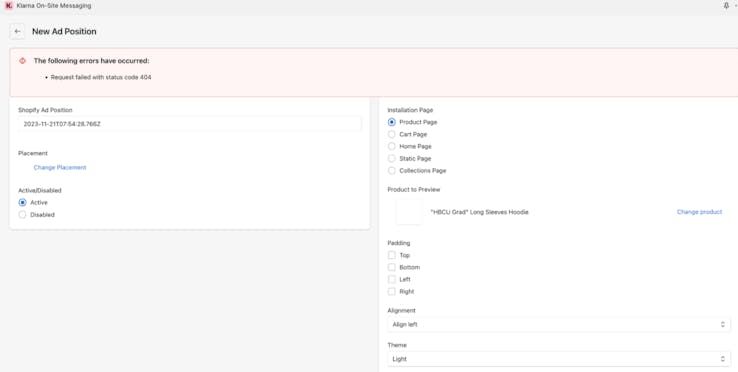Select Home Page installation option
Screen dimensions: 738x372
(392, 146)
